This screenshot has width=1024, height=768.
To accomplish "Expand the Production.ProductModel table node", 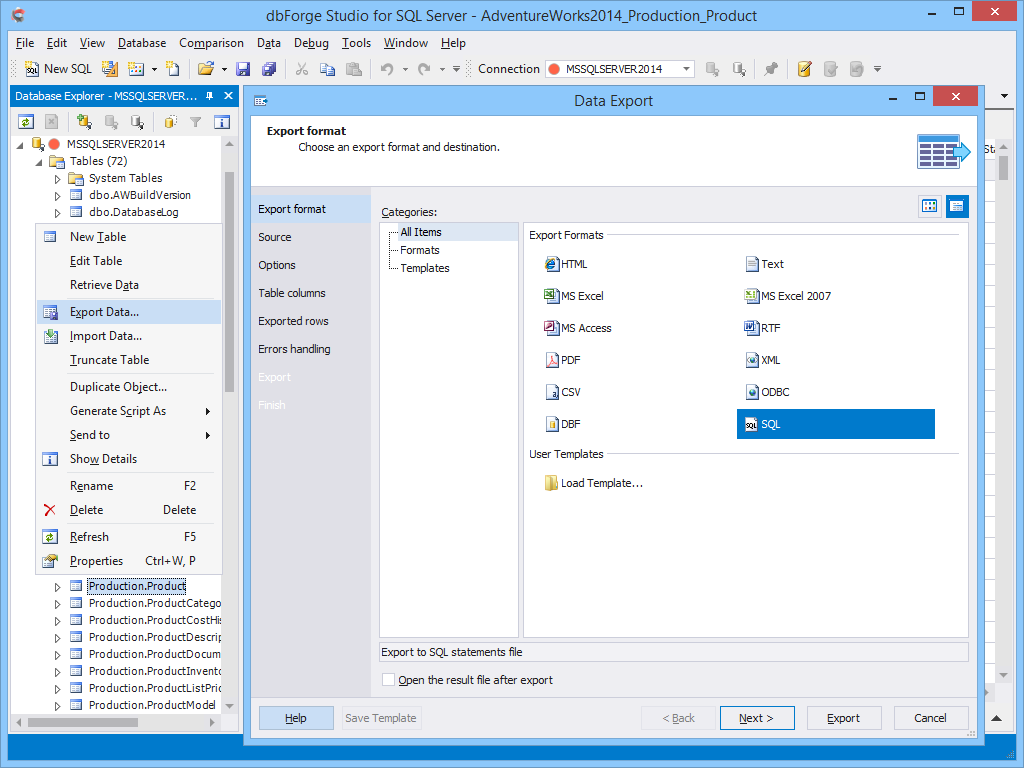I will (57, 705).
